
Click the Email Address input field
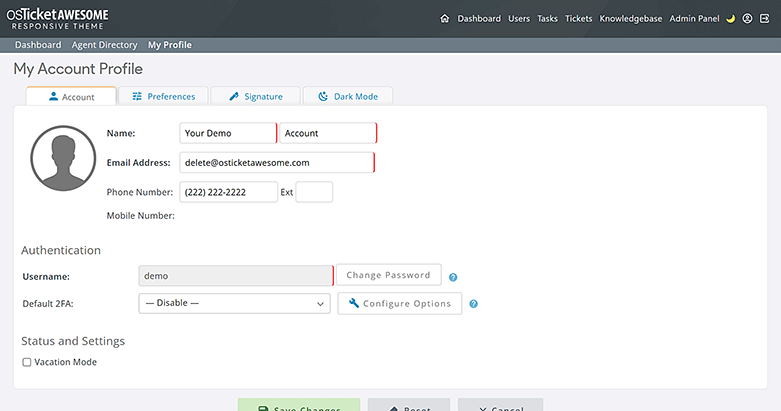[x=276, y=162]
